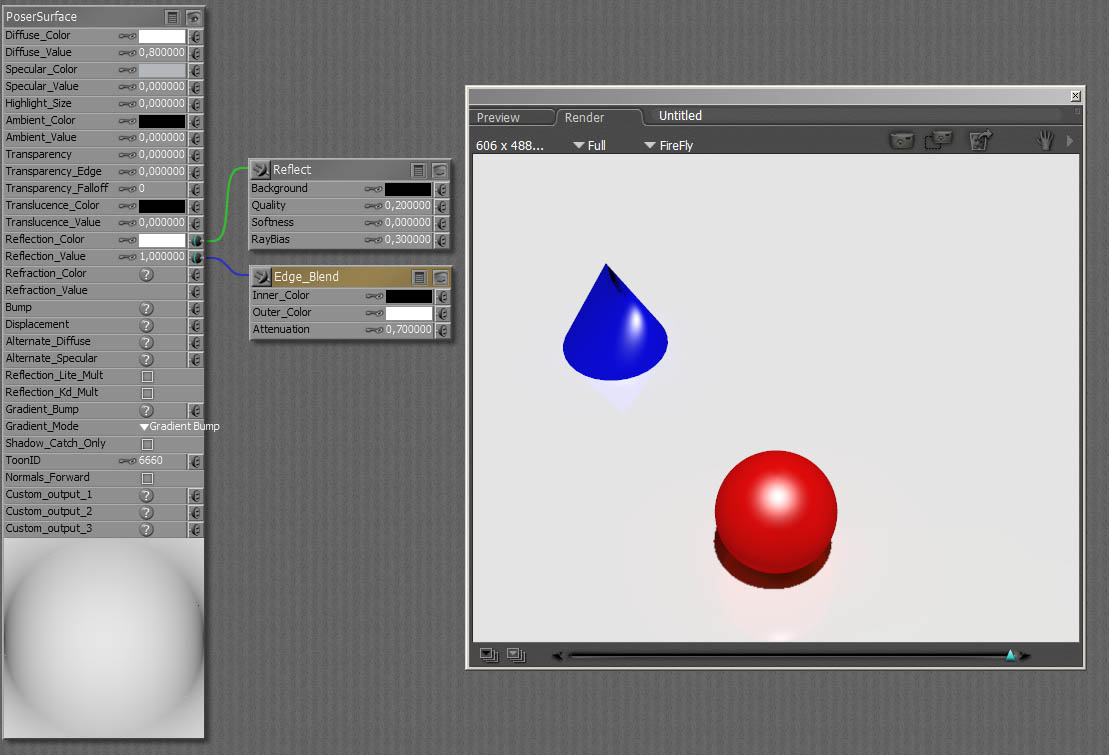The image size is (1109, 755).
Task: Open the FireFly renderer dropdown
Action: [x=668, y=145]
